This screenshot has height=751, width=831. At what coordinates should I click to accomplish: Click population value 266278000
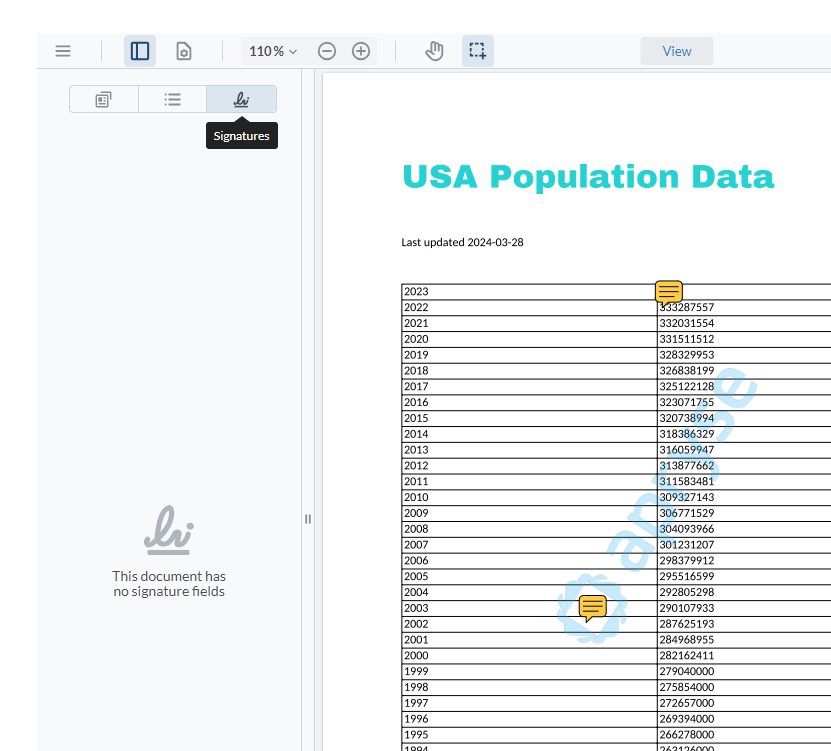(x=686, y=735)
